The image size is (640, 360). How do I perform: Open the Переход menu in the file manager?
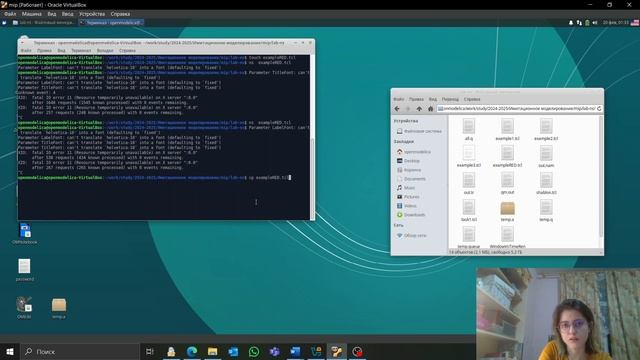(x=450, y=99)
